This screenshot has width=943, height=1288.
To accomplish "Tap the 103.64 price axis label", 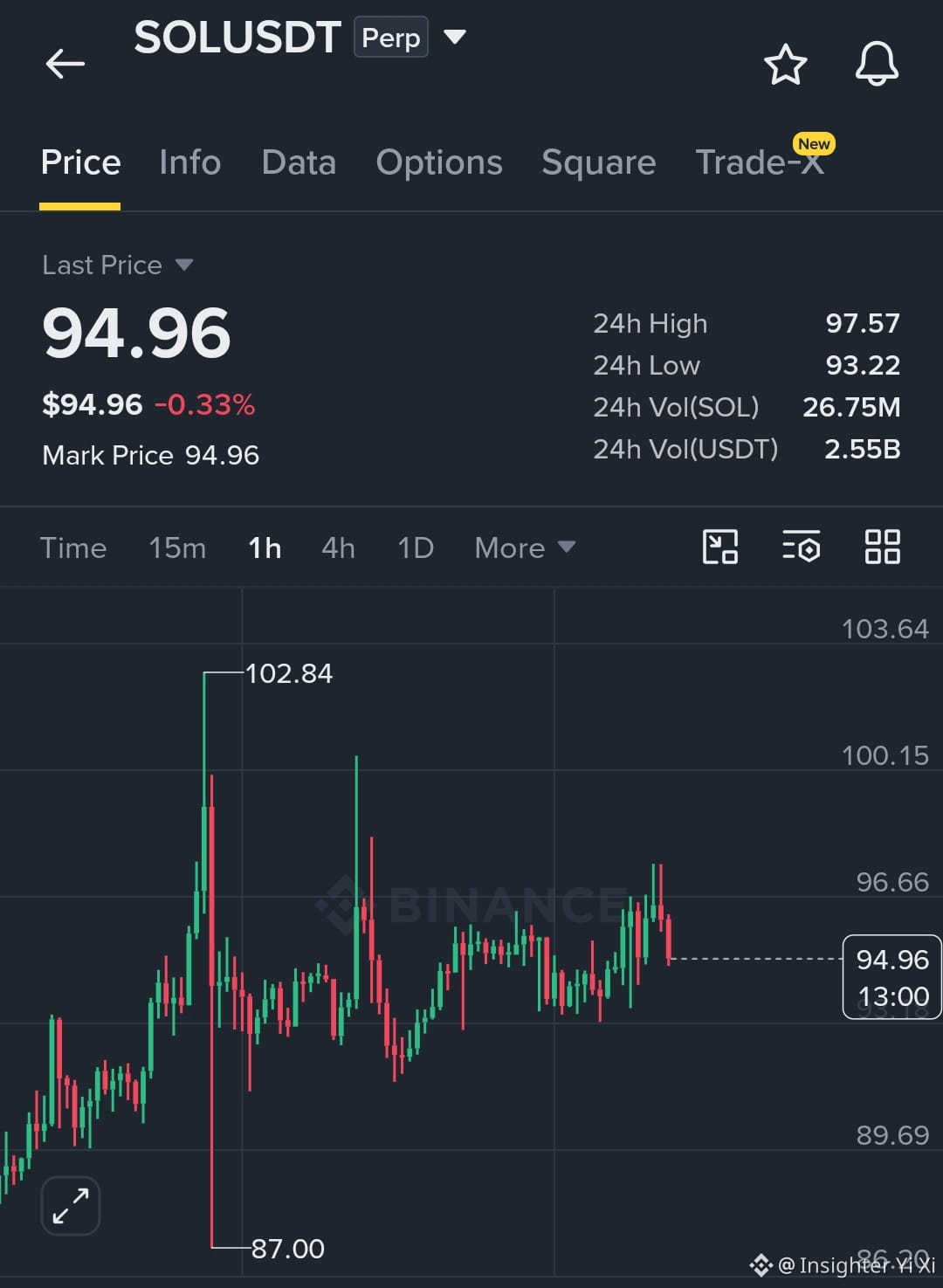I will pyautogui.click(x=885, y=629).
